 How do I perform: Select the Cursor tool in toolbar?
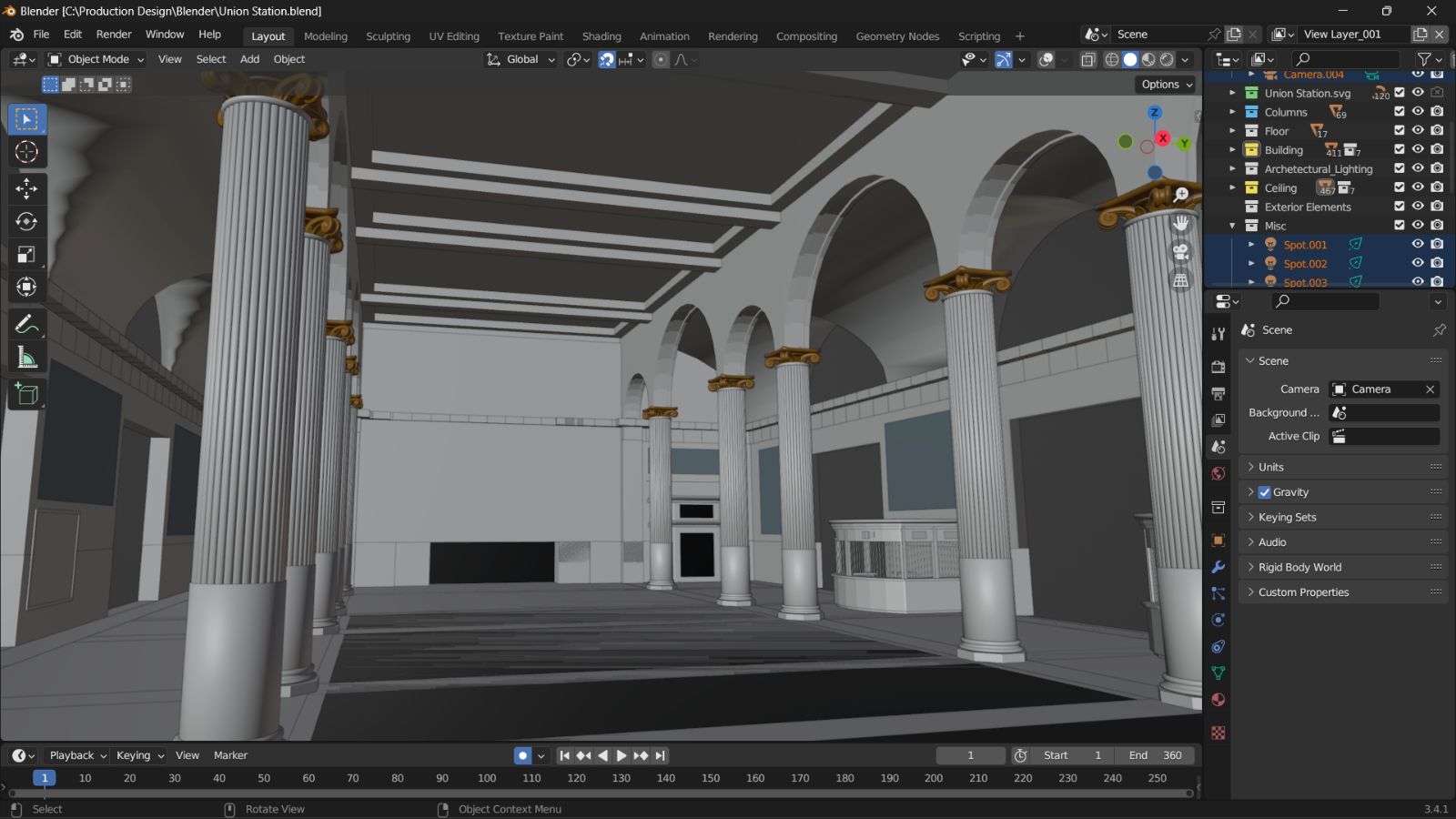click(26, 152)
